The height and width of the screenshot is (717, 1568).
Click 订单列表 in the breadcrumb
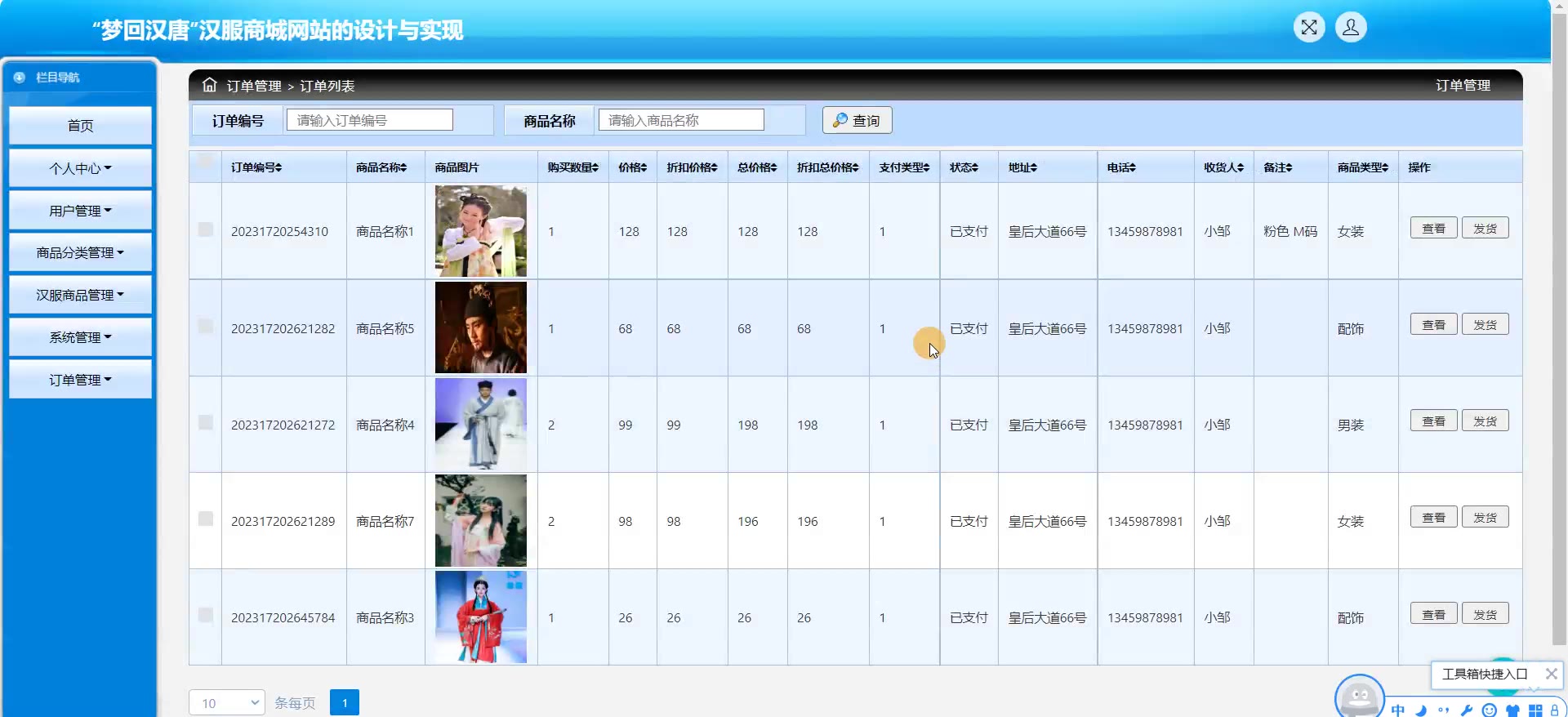pos(327,86)
